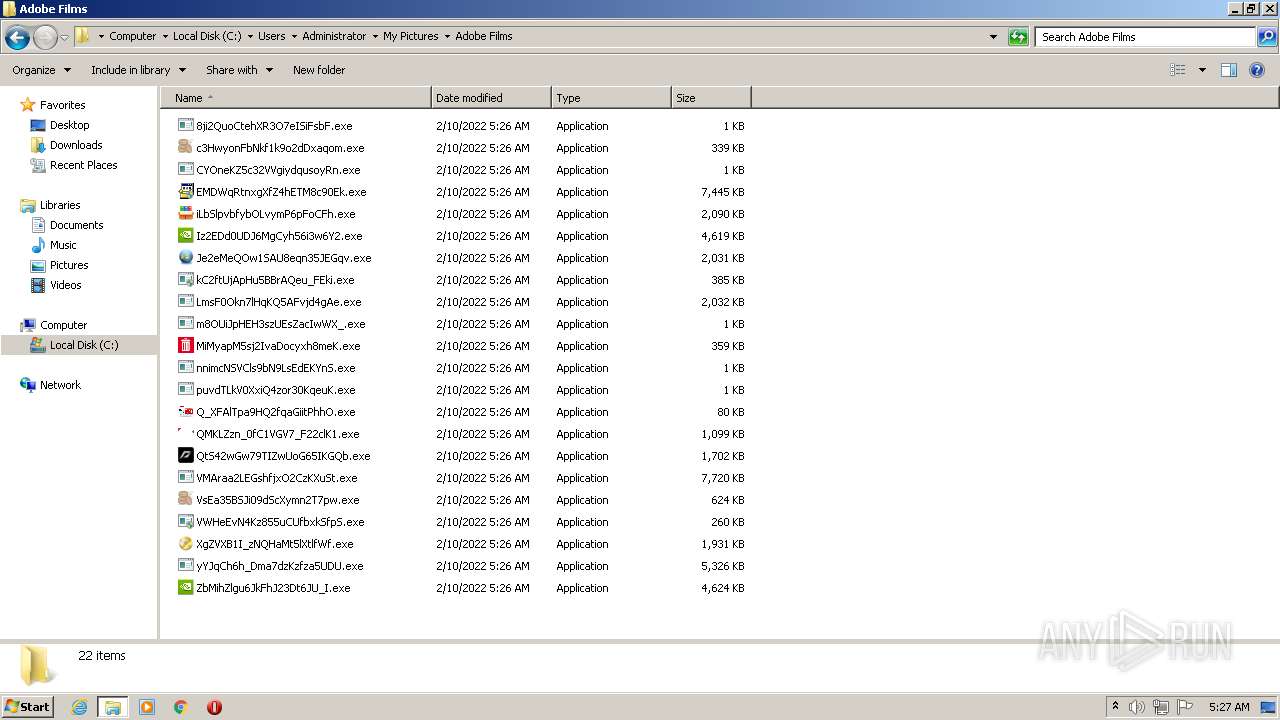Open Windows Media Player from the taskbar
Screen dimensions: 1280x720
coord(147,707)
